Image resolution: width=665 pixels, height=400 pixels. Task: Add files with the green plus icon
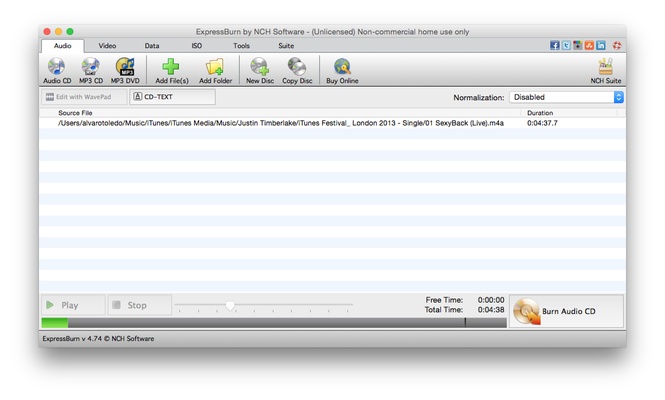click(171, 70)
